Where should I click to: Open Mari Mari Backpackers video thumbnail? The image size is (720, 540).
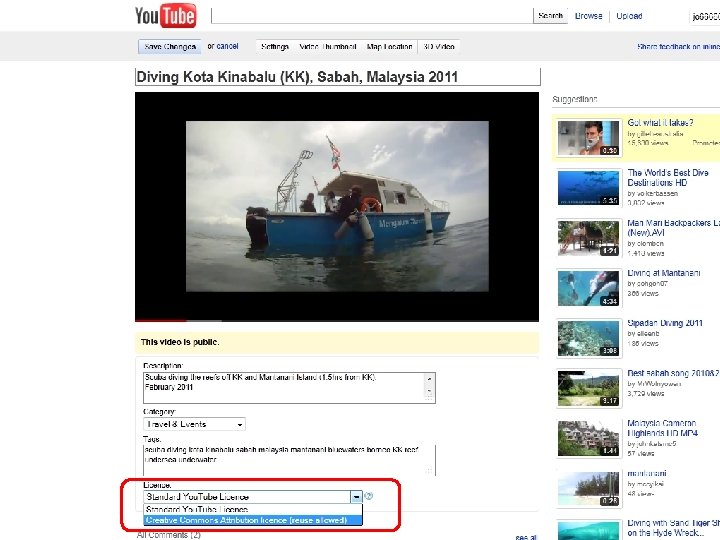pyautogui.click(x=589, y=237)
